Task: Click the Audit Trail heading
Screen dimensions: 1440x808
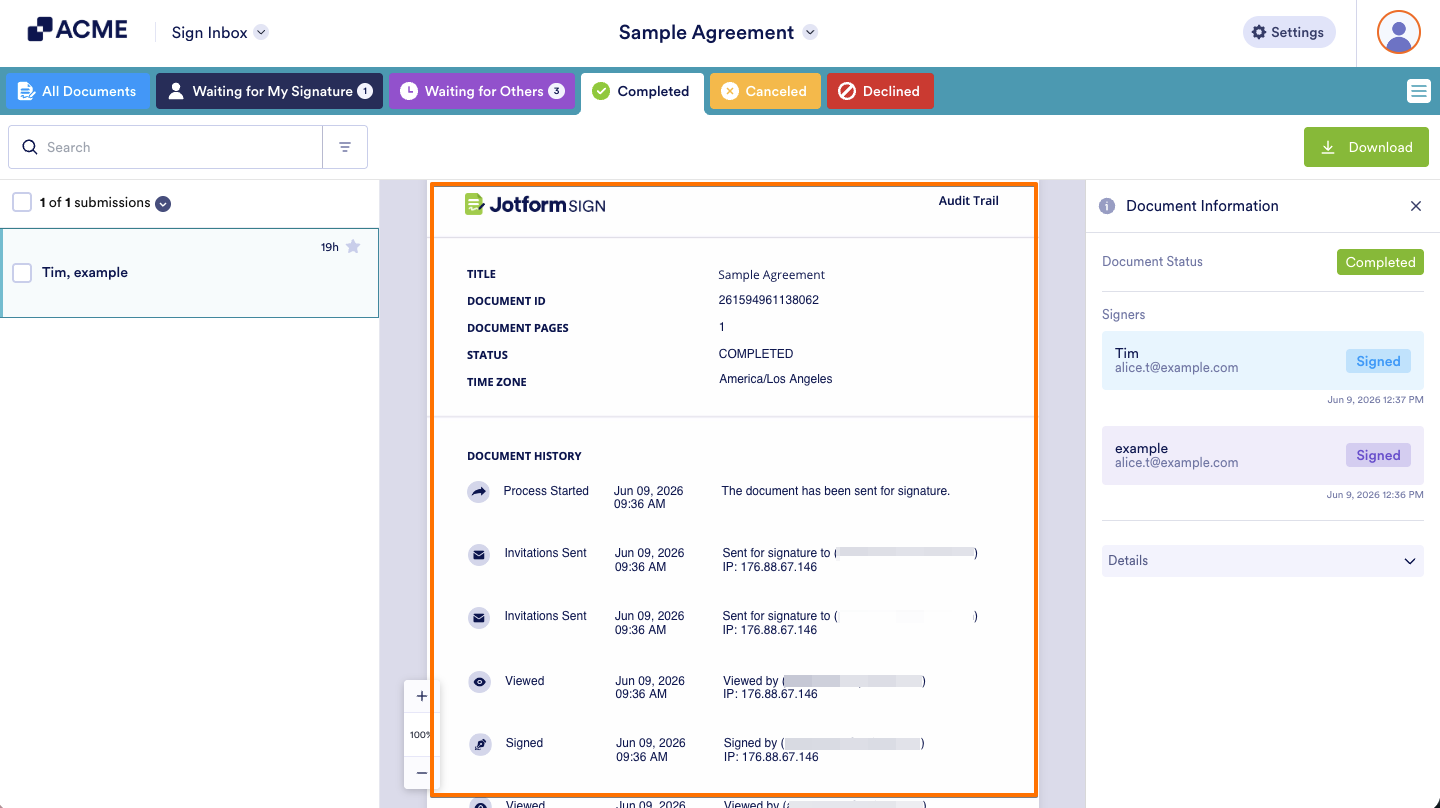Action: 968,201
